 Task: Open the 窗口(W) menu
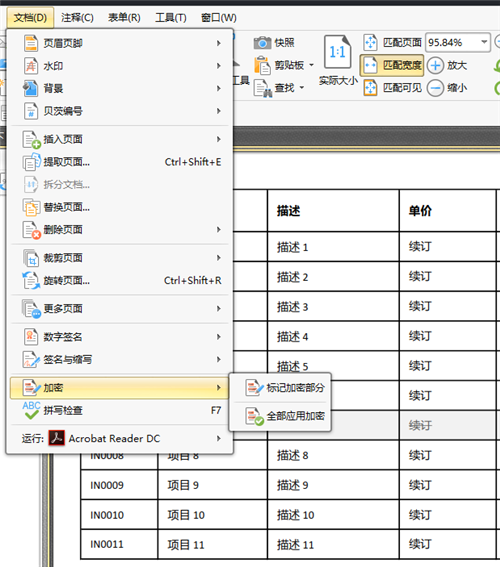[x=219, y=17]
